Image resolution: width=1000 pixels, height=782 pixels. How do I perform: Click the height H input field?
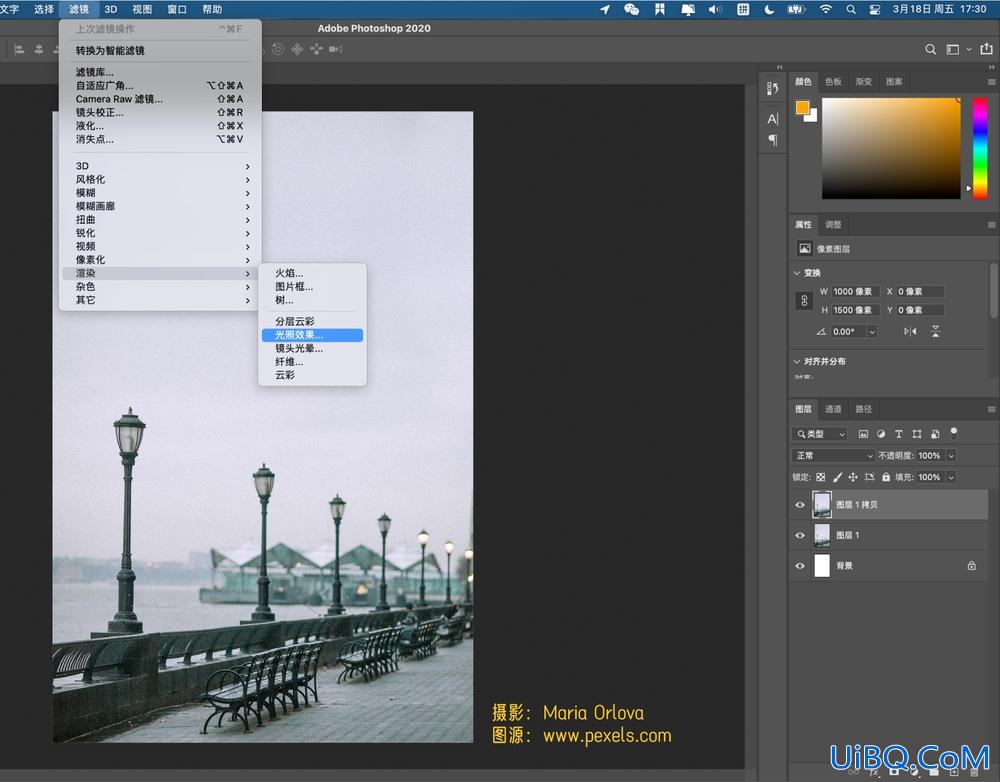click(855, 310)
